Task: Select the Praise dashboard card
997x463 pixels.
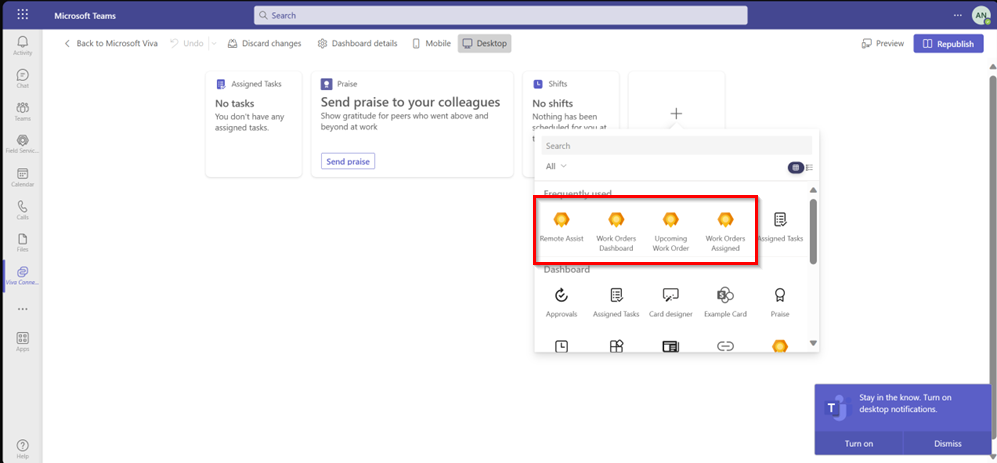Action: pyautogui.click(x=412, y=124)
